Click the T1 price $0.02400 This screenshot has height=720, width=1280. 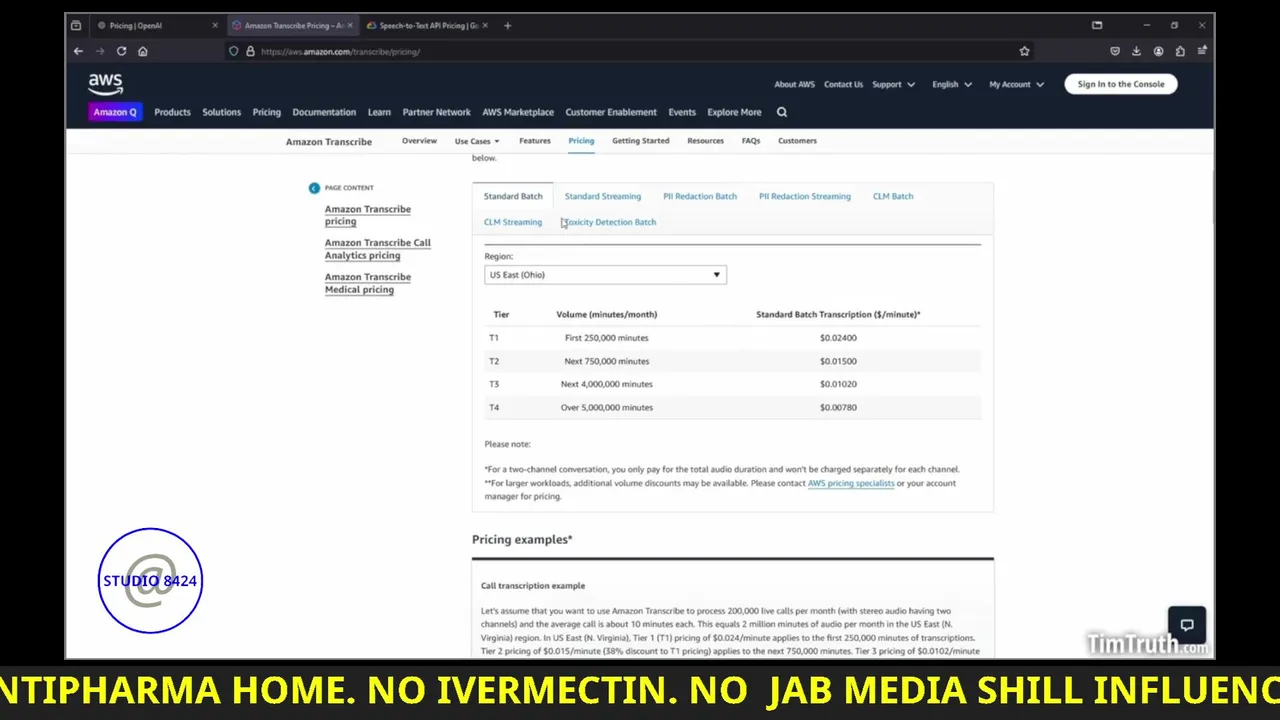click(x=838, y=338)
